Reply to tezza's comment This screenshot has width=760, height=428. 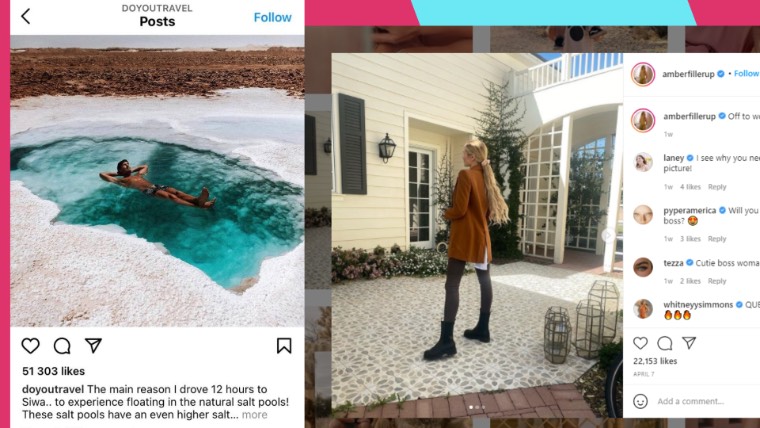[717, 281]
